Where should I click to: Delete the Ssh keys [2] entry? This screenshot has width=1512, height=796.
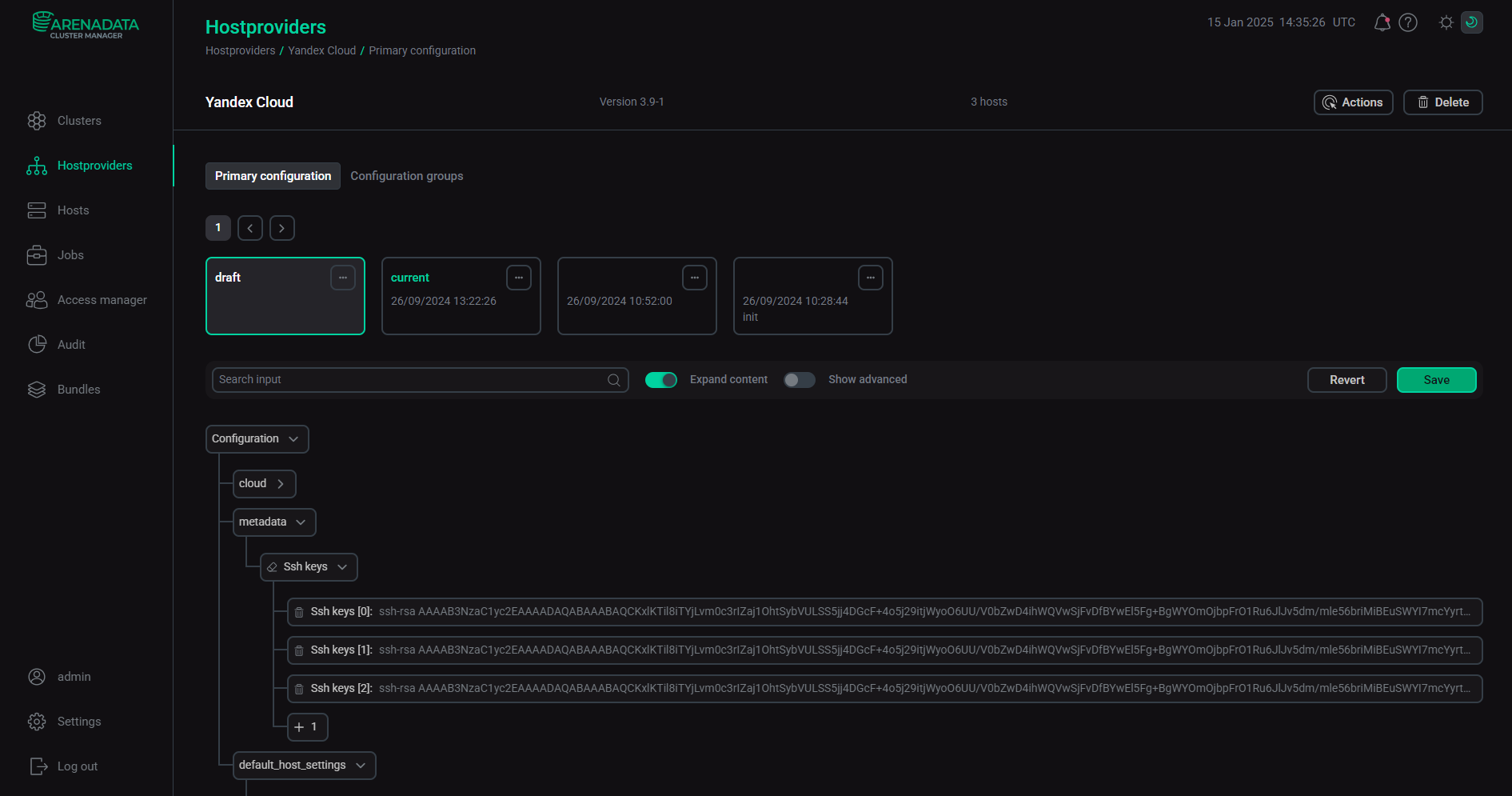pyautogui.click(x=299, y=689)
